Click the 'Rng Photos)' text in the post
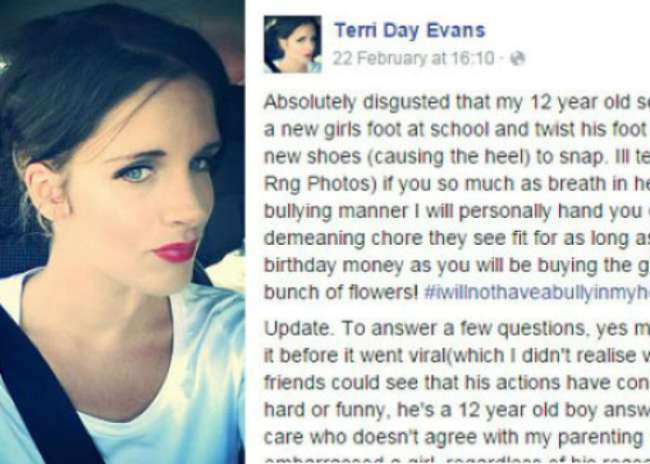The width and height of the screenshot is (650, 464). pos(320,185)
